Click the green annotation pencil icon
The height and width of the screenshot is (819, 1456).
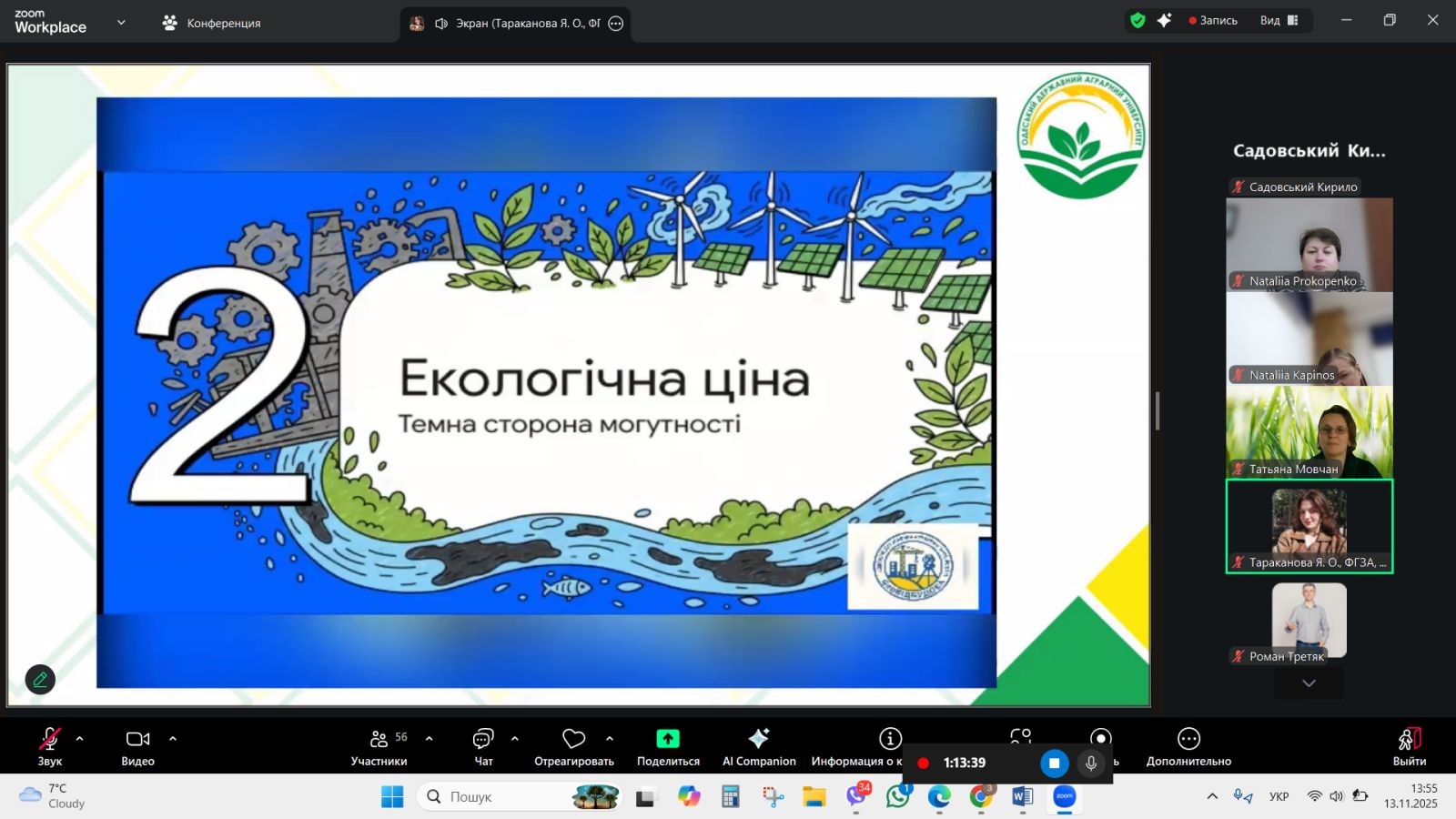[40, 679]
